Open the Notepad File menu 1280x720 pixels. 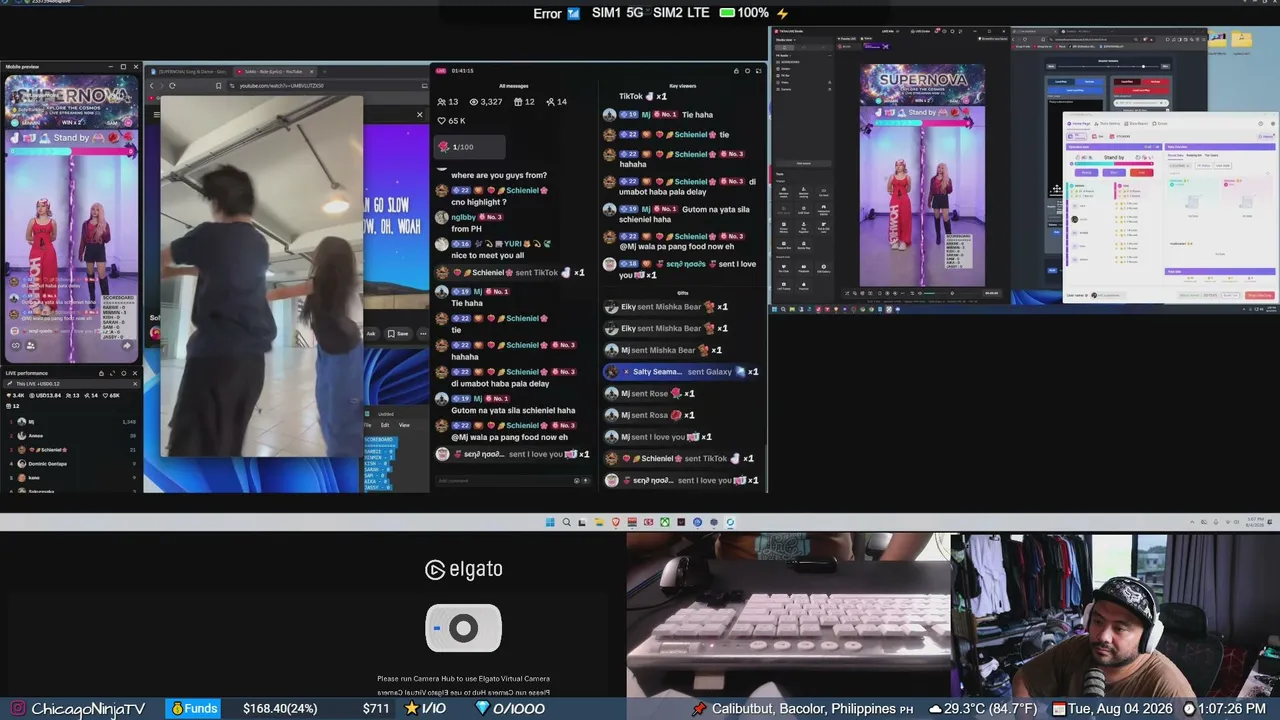370,425
